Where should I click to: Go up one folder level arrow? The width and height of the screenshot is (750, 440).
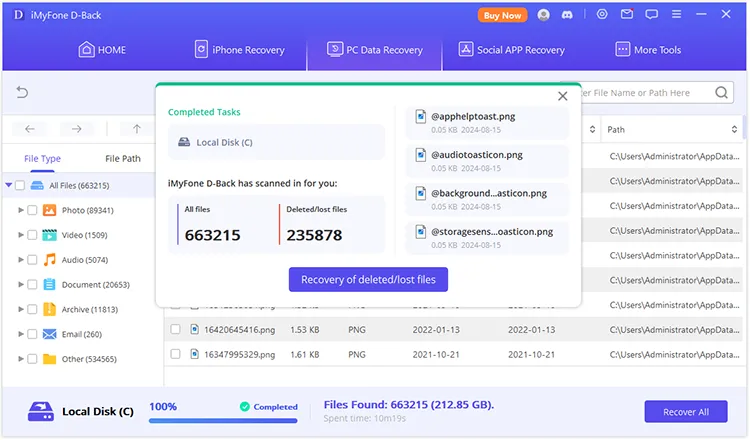point(137,129)
